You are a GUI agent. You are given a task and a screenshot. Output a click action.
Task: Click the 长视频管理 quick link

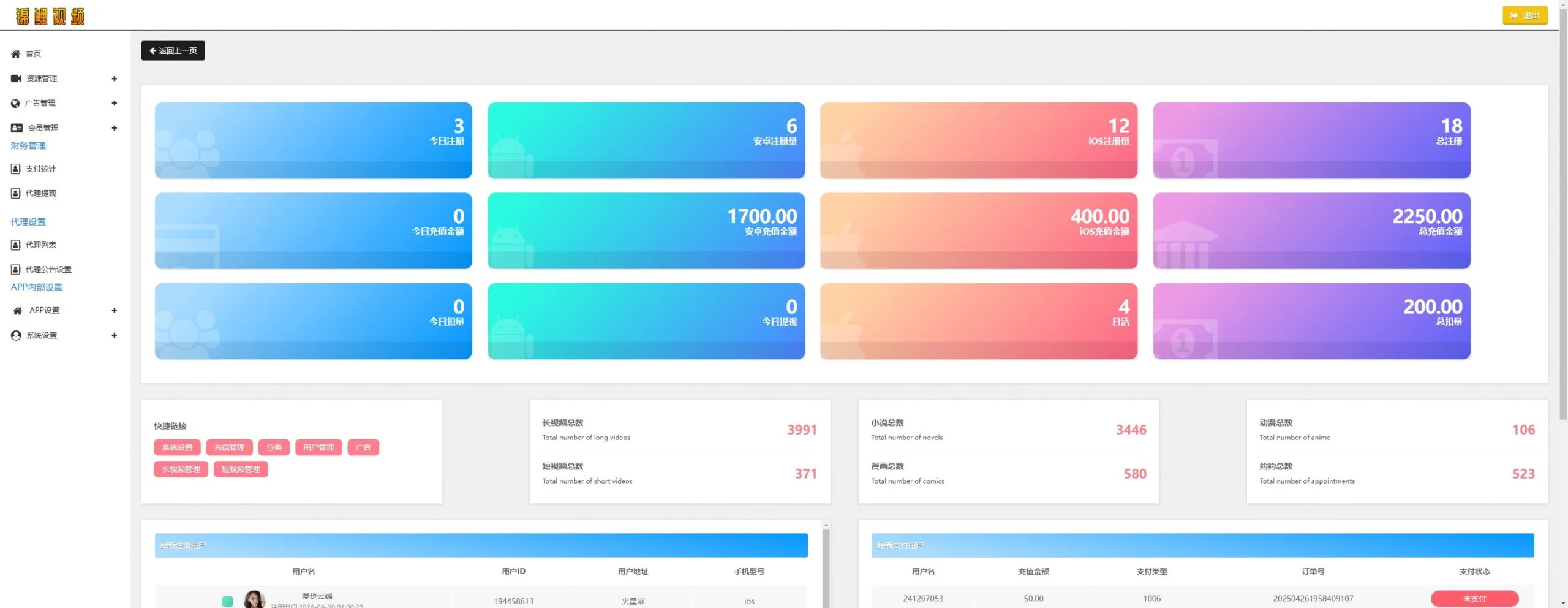pos(181,469)
